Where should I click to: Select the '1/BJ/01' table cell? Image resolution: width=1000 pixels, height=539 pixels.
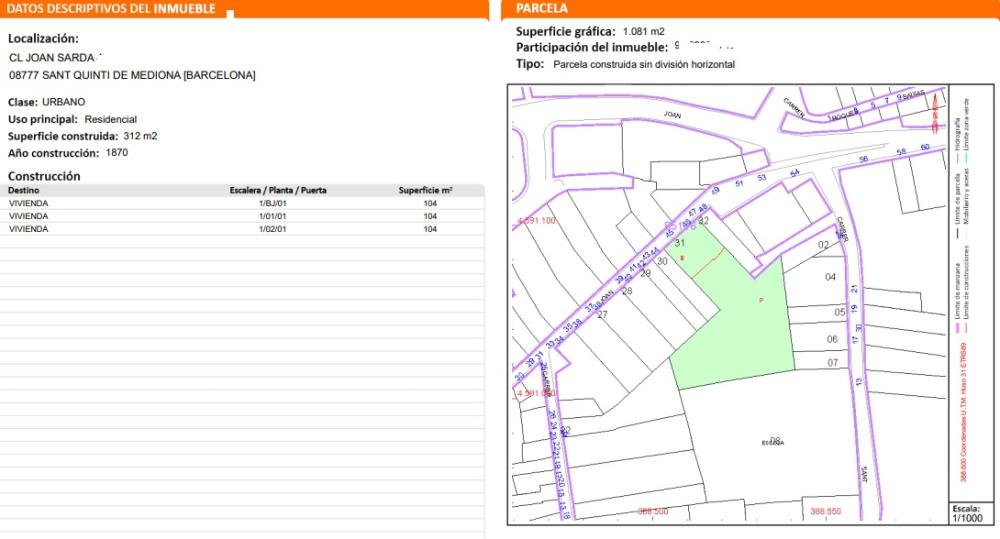(x=272, y=203)
